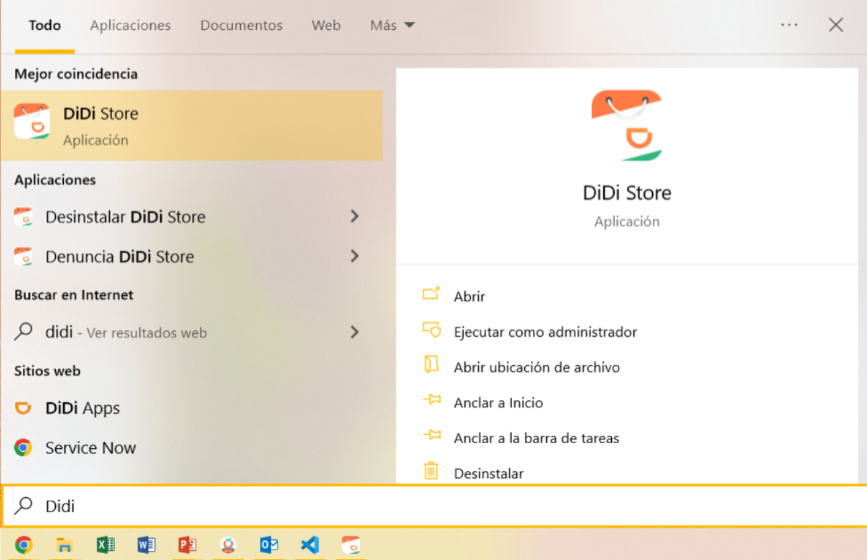This screenshot has width=867, height=560.
Task: Choose Ejecutar como administrador
Action: (x=545, y=332)
